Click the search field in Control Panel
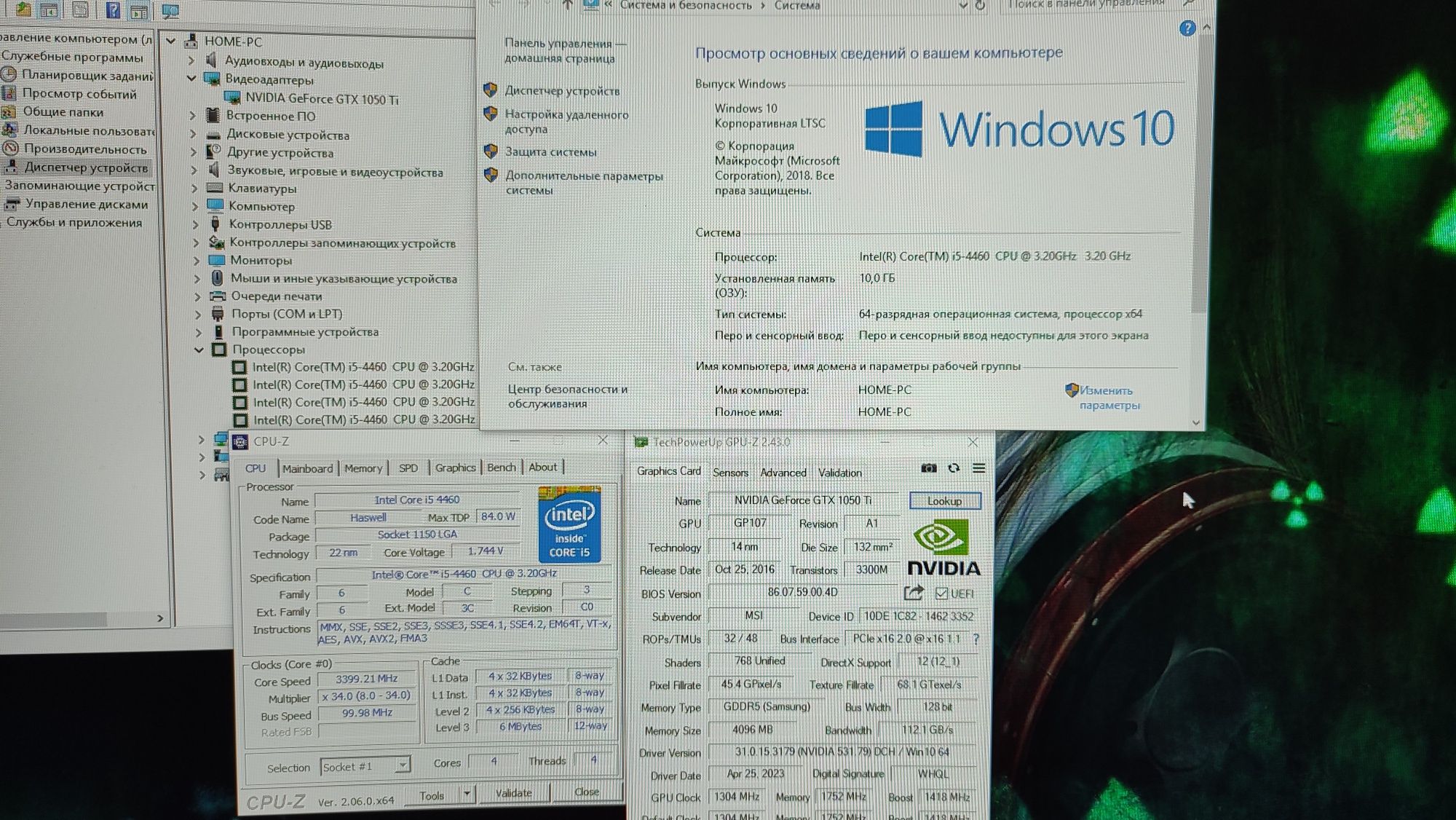Viewport: 1456px width, 820px height. pos(1092,5)
